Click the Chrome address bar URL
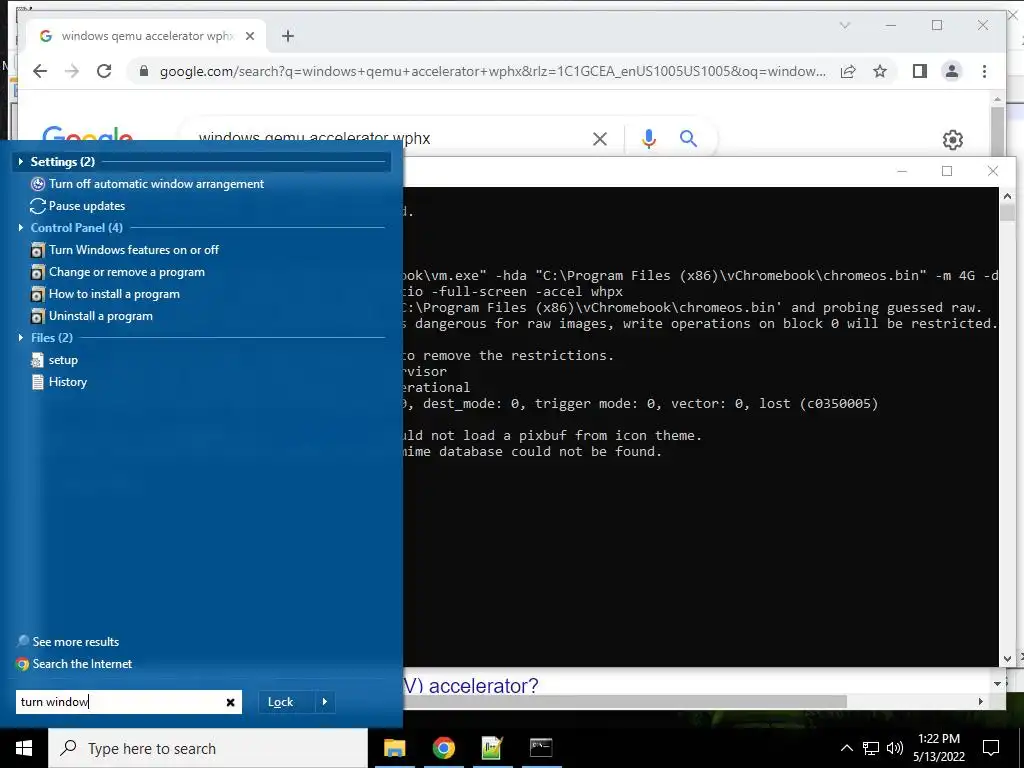 click(492, 71)
